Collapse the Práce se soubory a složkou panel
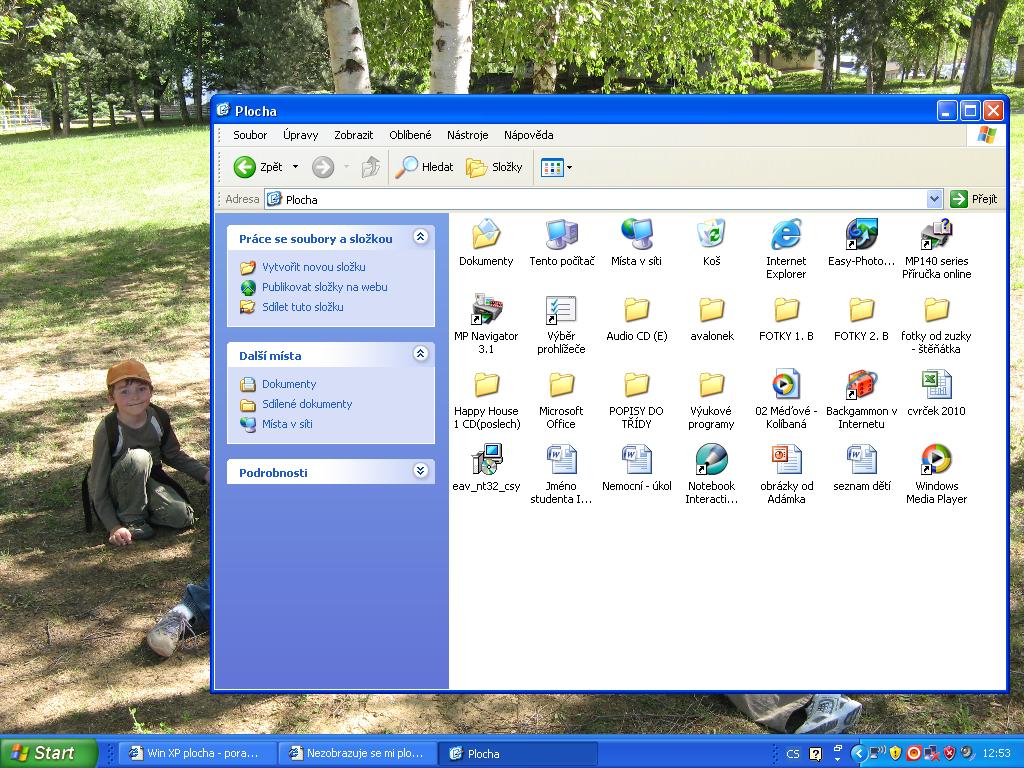 (420, 237)
